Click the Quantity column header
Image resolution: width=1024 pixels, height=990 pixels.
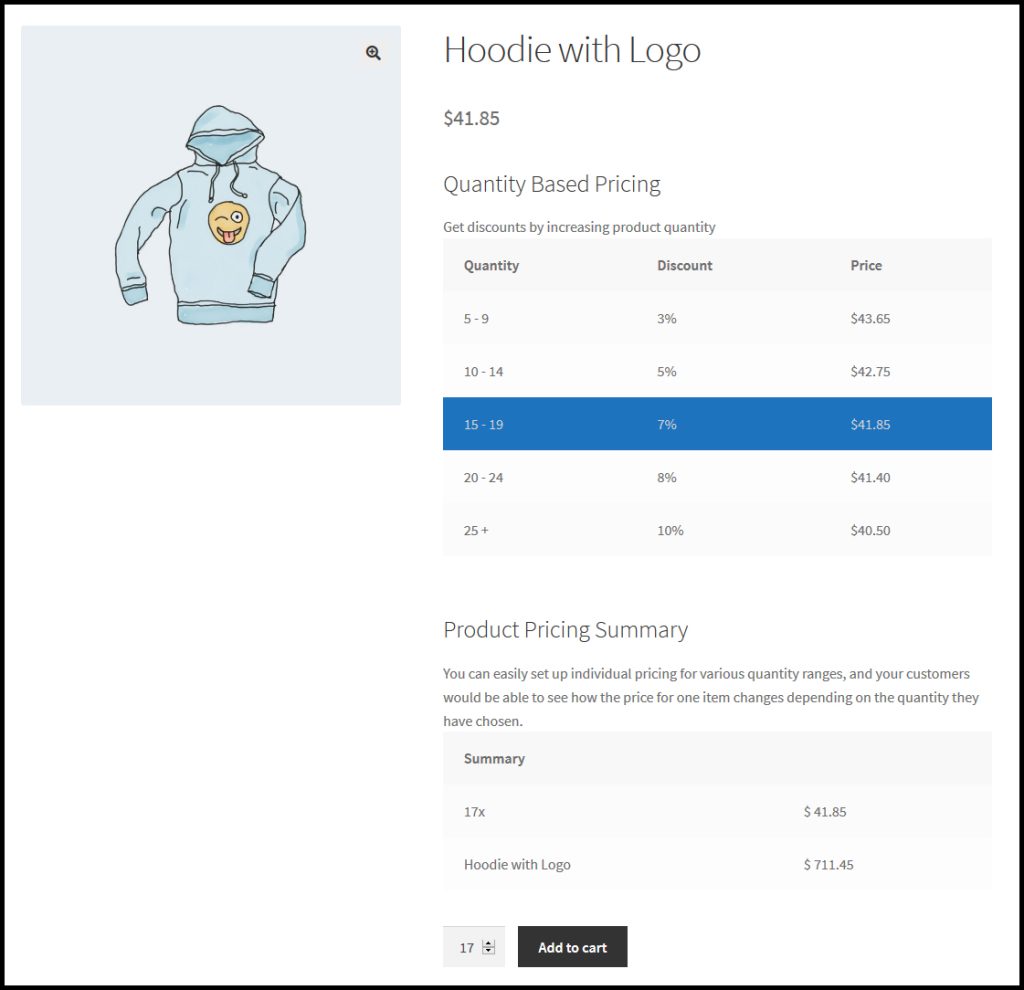tap(491, 266)
